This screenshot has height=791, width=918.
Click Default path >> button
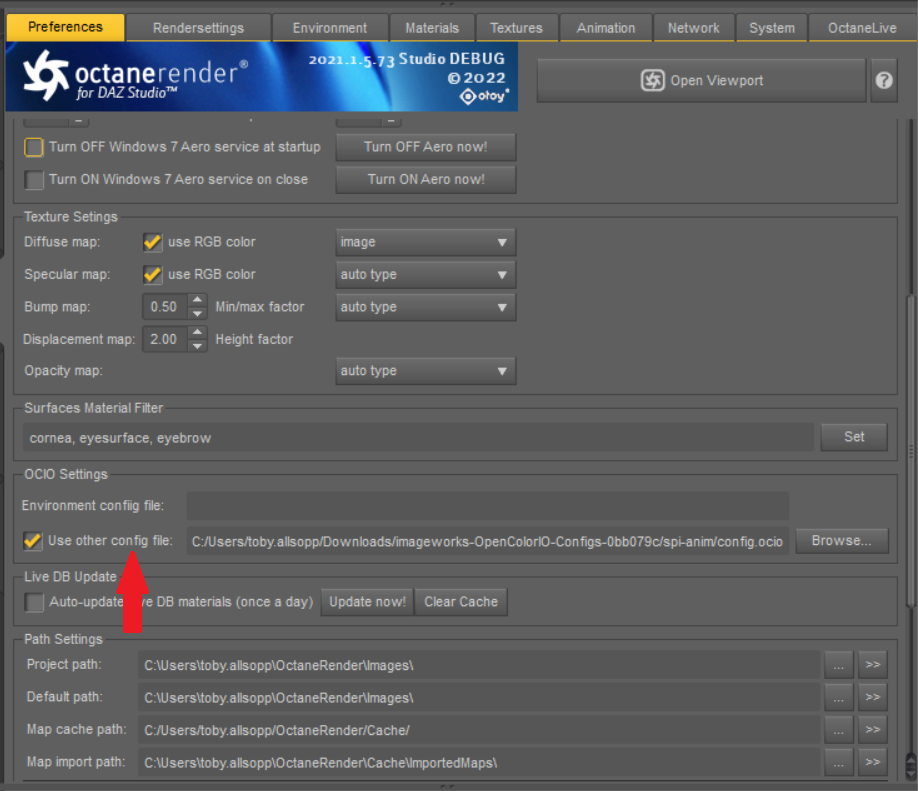pyautogui.click(x=872, y=697)
